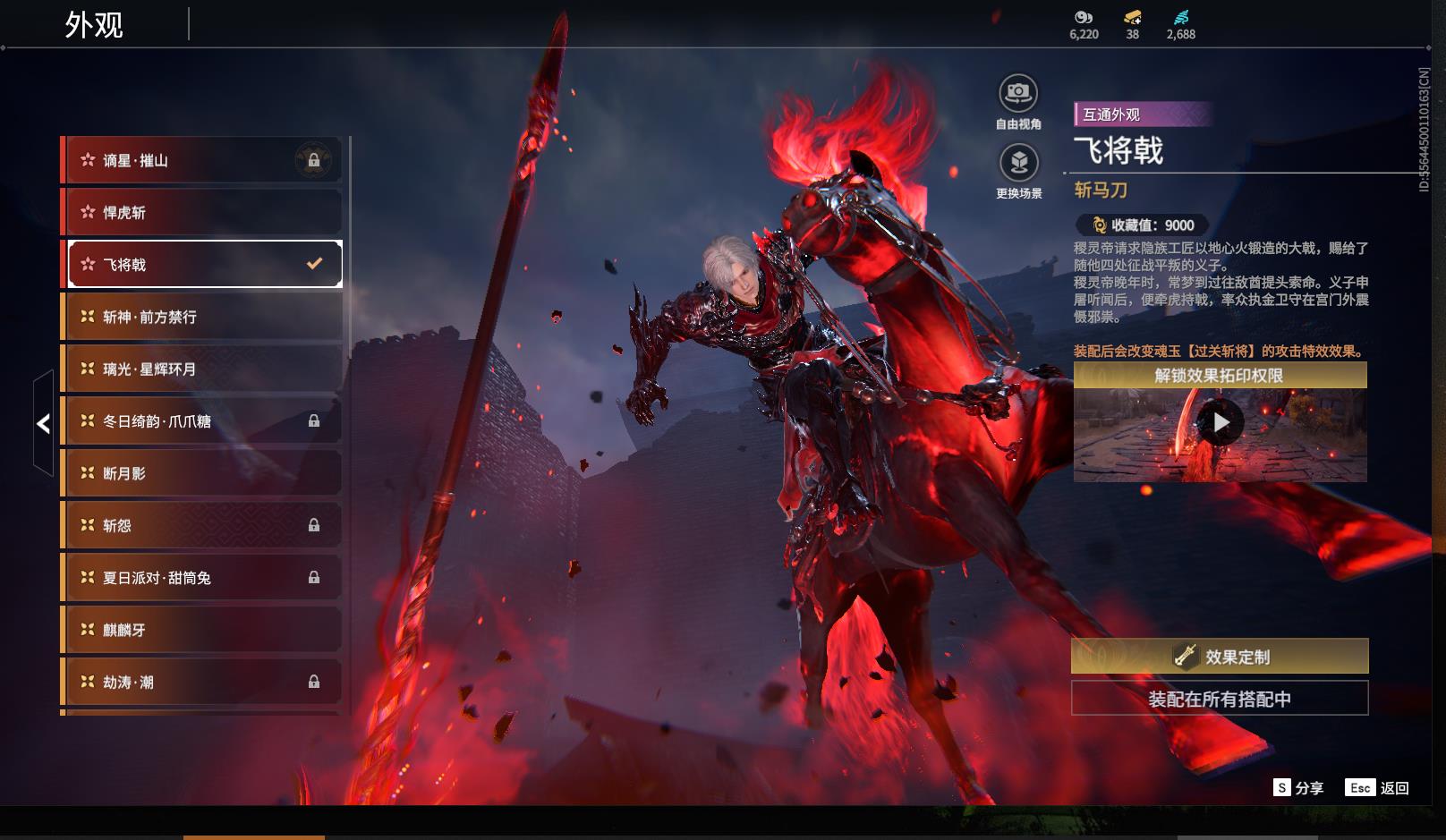
Task: Collapse the side panel with left arrow
Action: click(43, 423)
